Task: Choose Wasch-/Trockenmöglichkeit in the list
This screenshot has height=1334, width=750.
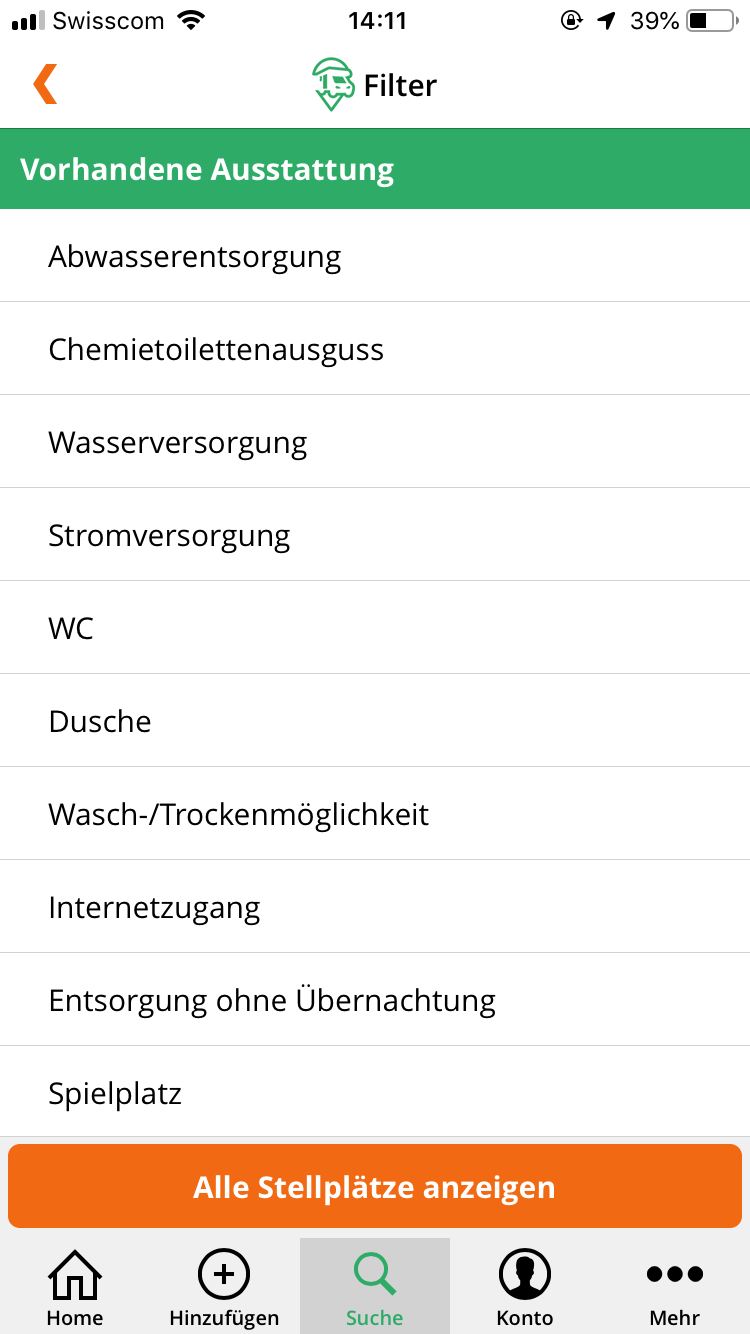Action: click(x=375, y=814)
